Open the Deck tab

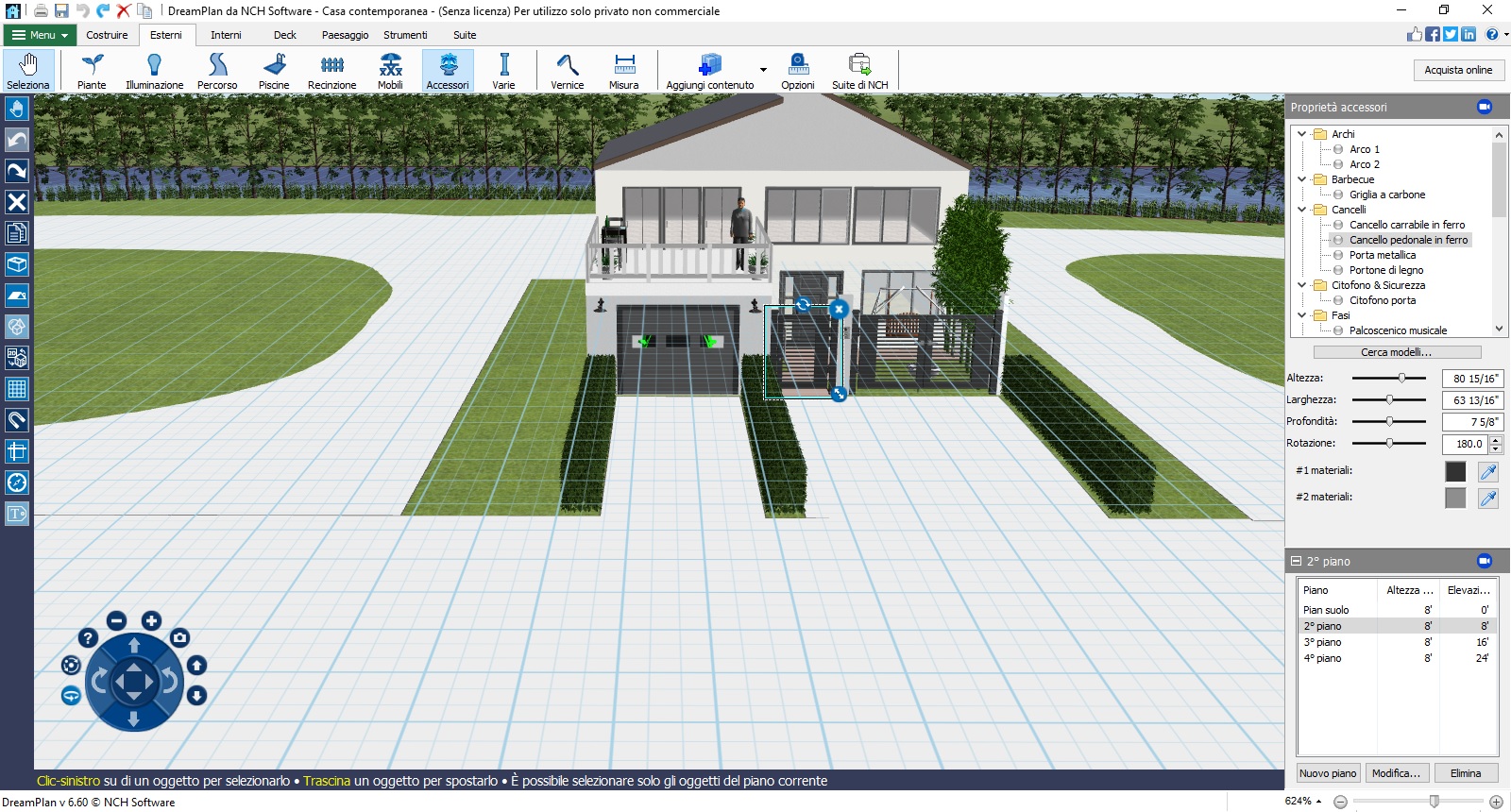(x=285, y=35)
